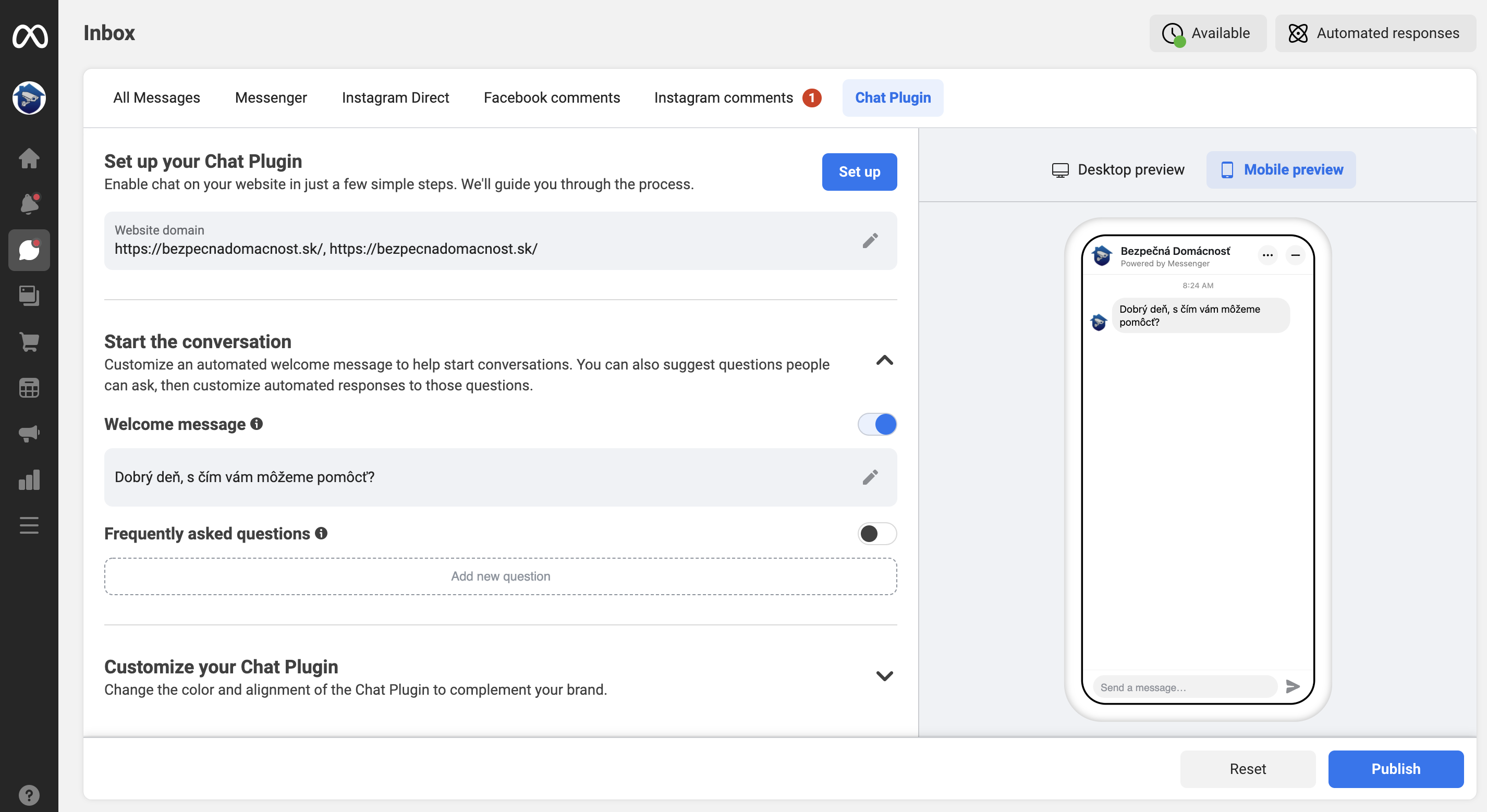Go to Home from the sidebar
Viewport: 1487px width, 812px height.
pos(29,158)
